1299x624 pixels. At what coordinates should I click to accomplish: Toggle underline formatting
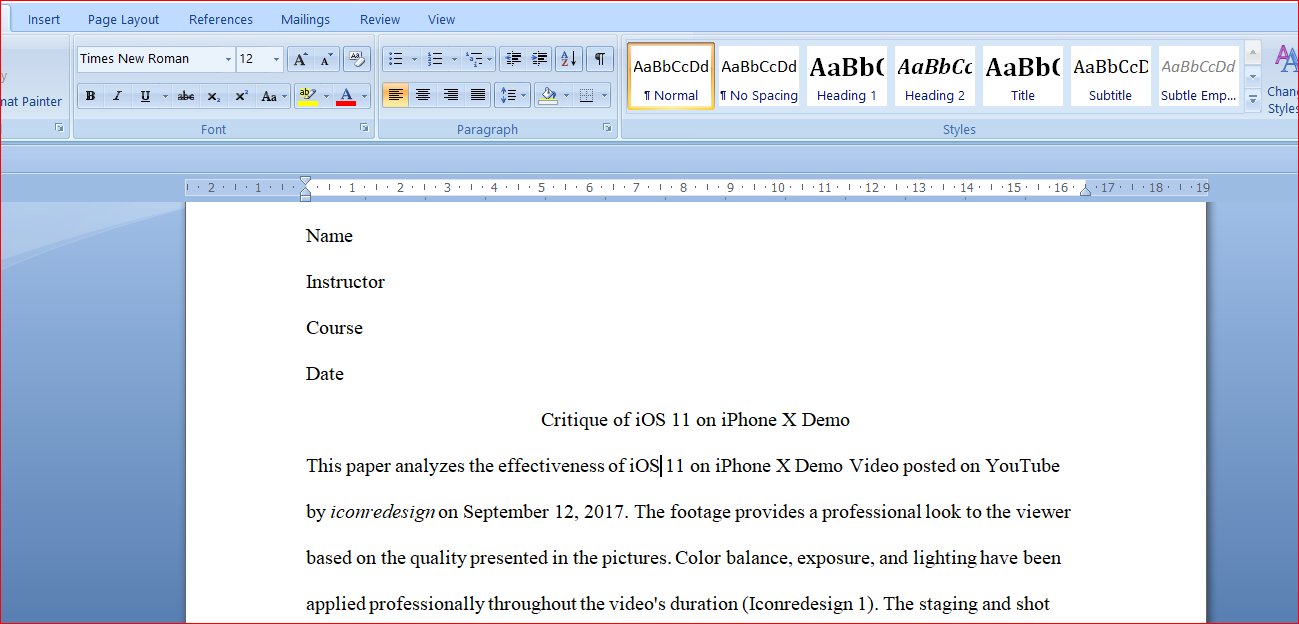point(145,96)
